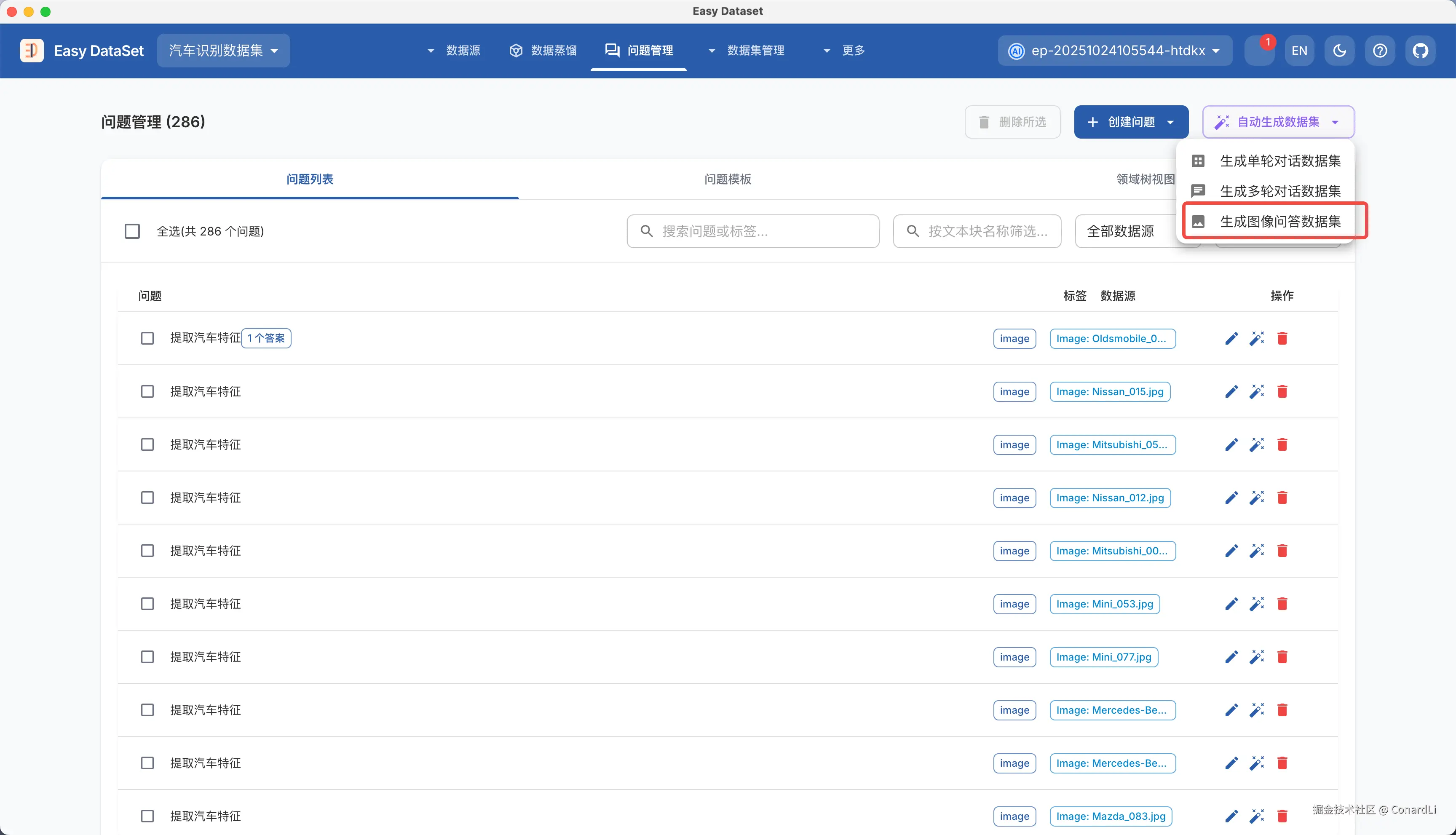Image resolution: width=1456 pixels, height=835 pixels.
Task: Choose 生成图像问答数据集 menu option
Action: tap(1279, 221)
